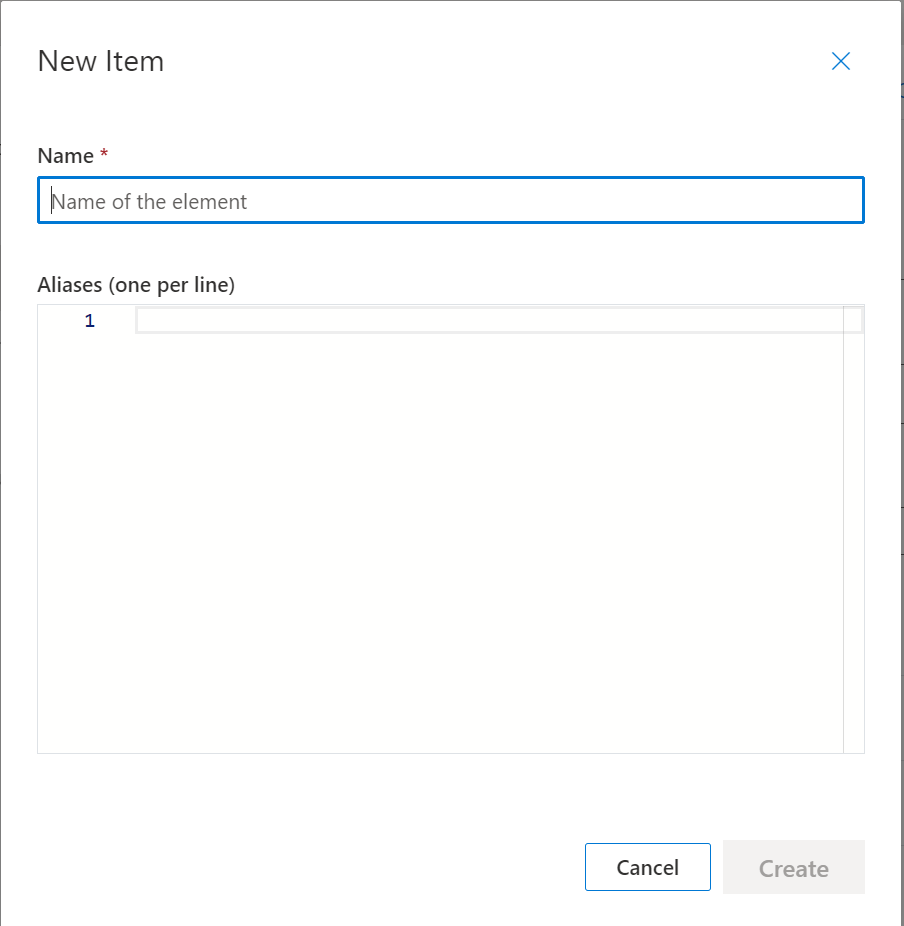Viewport: 904px width, 926px height.
Task: Click the "Name" field label
Action: click(66, 156)
